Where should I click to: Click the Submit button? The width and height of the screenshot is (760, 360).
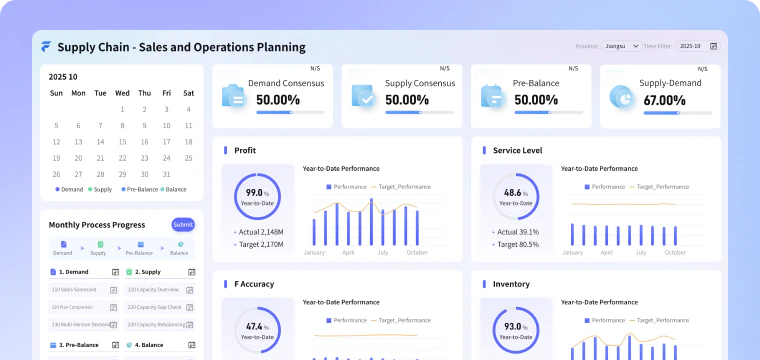coord(183,225)
